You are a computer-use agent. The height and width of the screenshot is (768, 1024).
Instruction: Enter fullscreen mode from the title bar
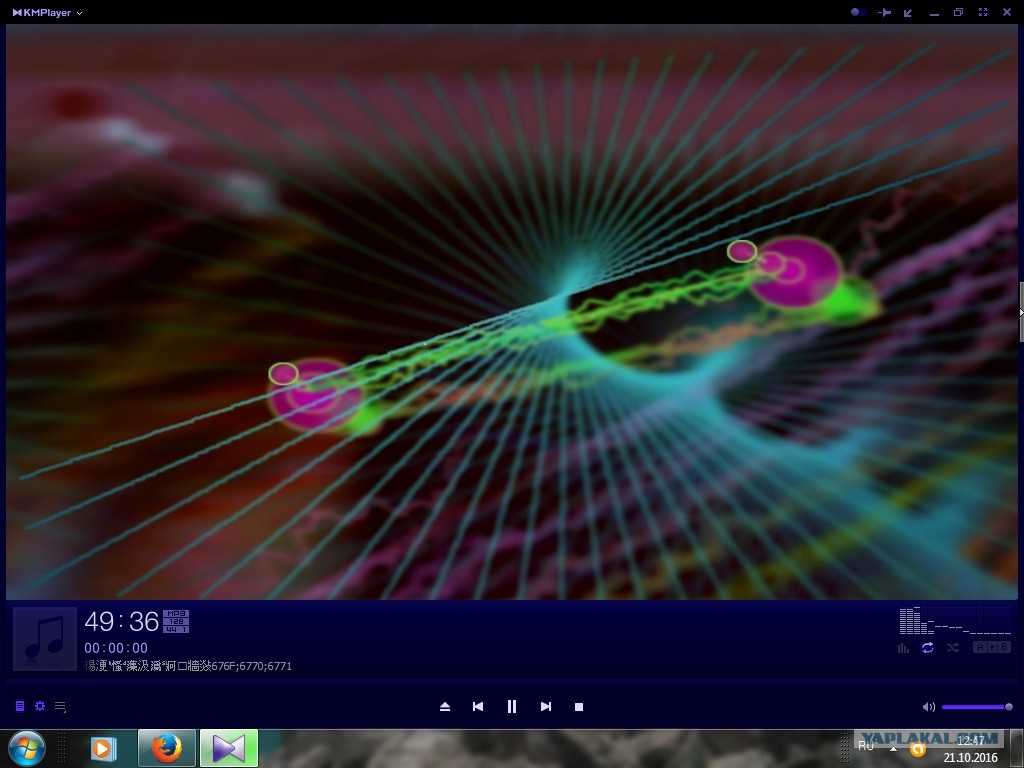point(983,12)
